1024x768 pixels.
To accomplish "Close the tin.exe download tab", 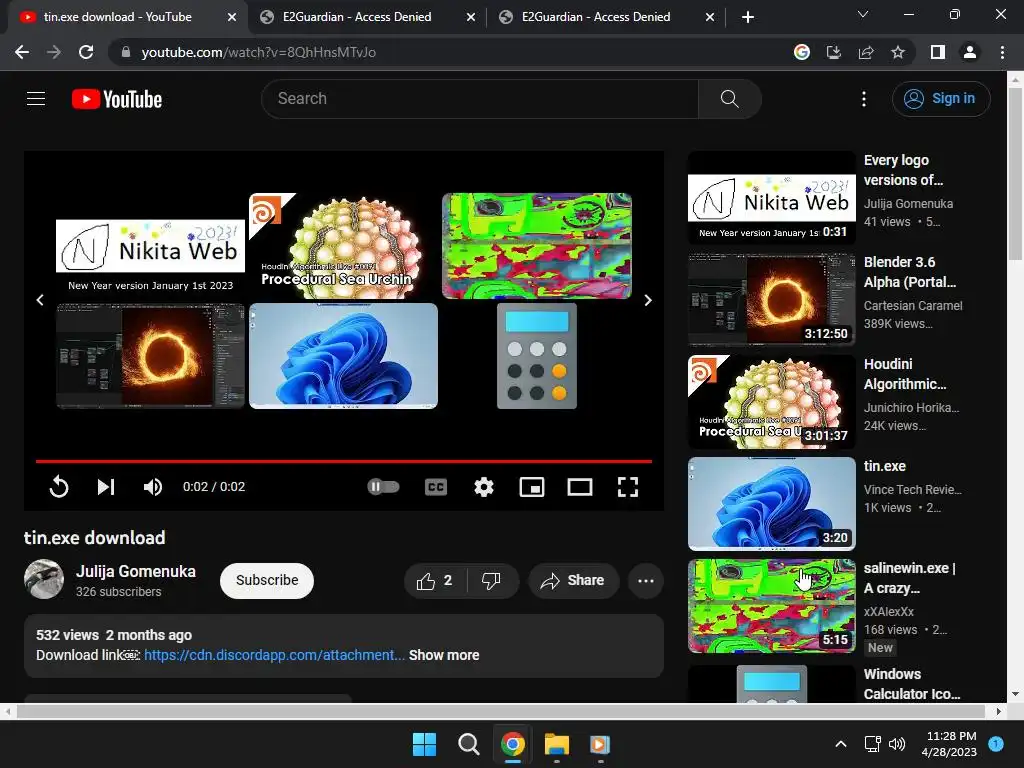I will [x=232, y=17].
